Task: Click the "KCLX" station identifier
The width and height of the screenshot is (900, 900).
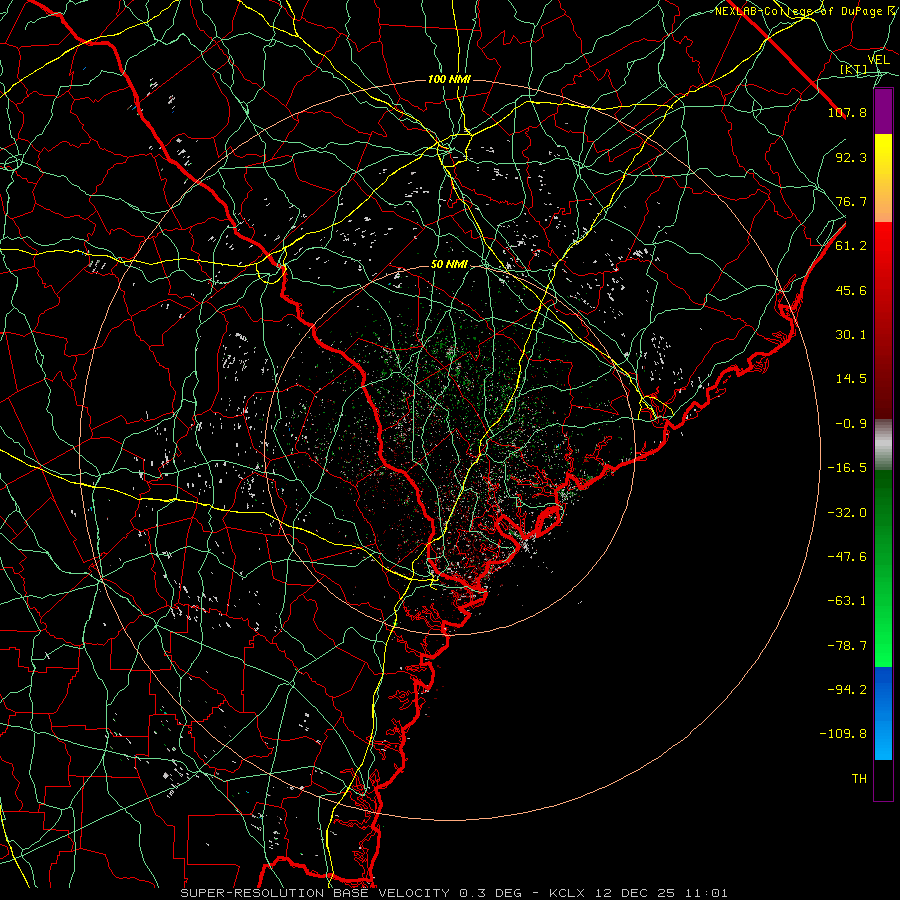Action: pyautogui.click(x=567, y=893)
